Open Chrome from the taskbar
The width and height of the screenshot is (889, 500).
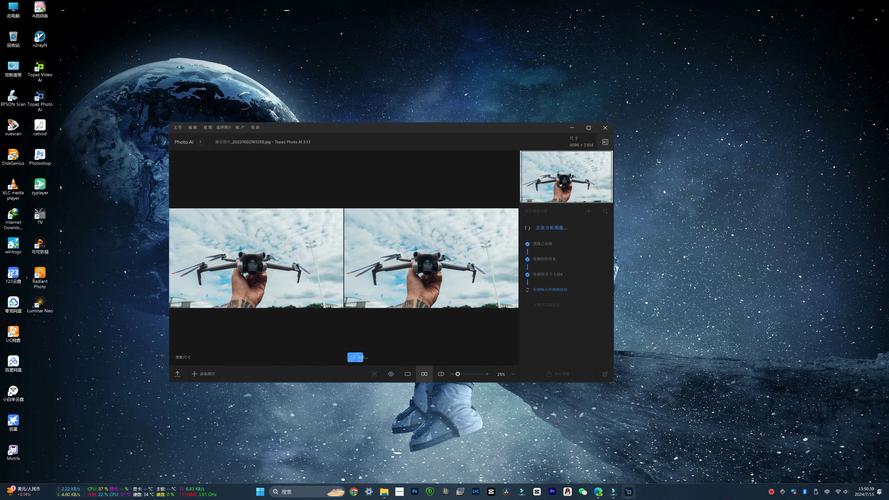(354, 491)
